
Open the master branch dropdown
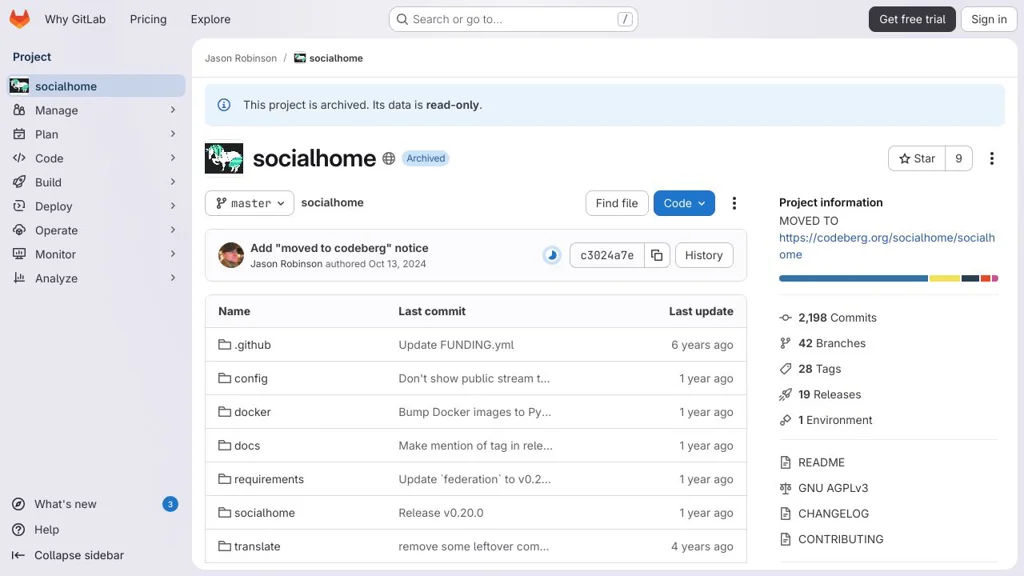pyautogui.click(x=249, y=203)
